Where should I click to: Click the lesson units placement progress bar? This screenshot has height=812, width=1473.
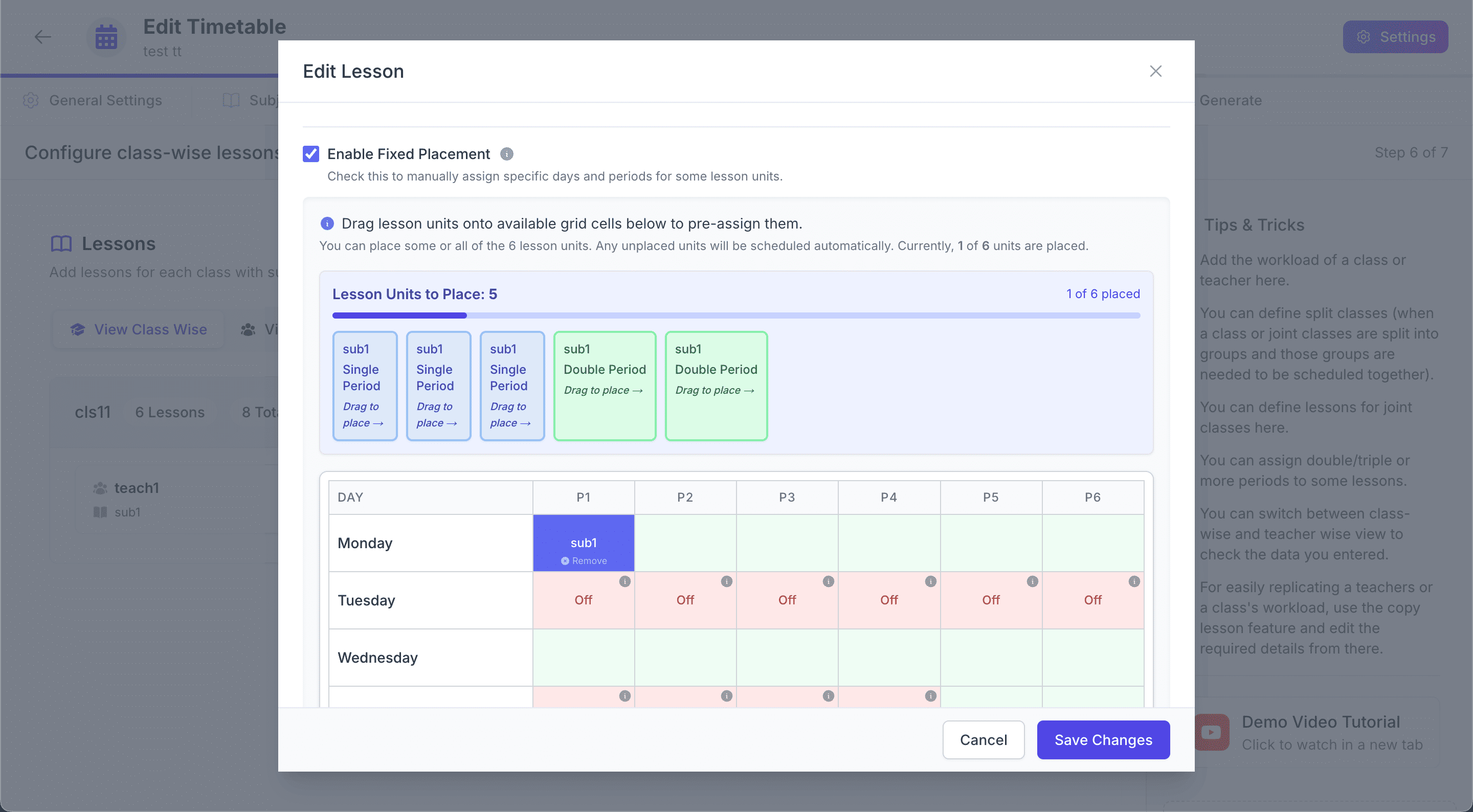tap(736, 315)
